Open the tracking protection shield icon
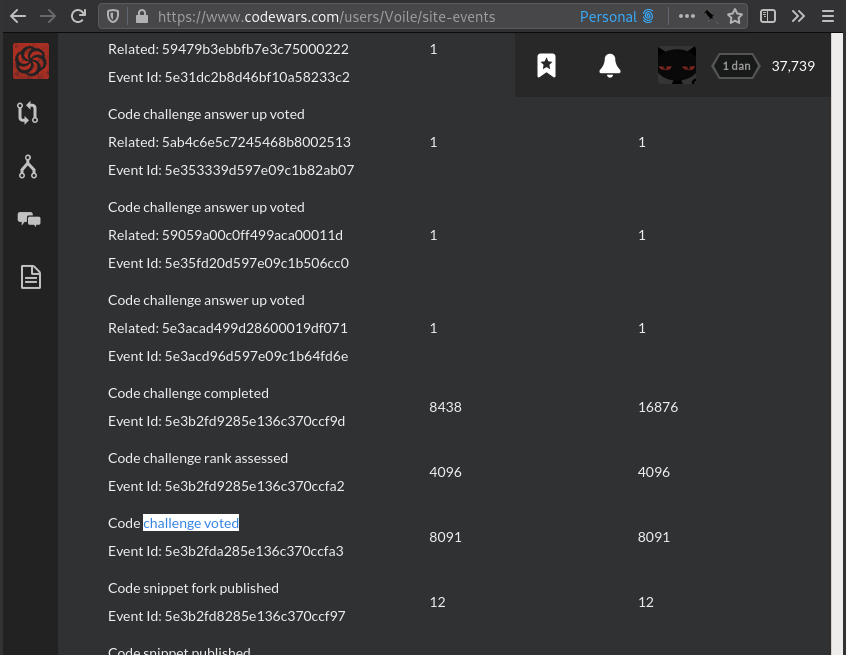The width and height of the screenshot is (846, 655). pyautogui.click(x=113, y=17)
